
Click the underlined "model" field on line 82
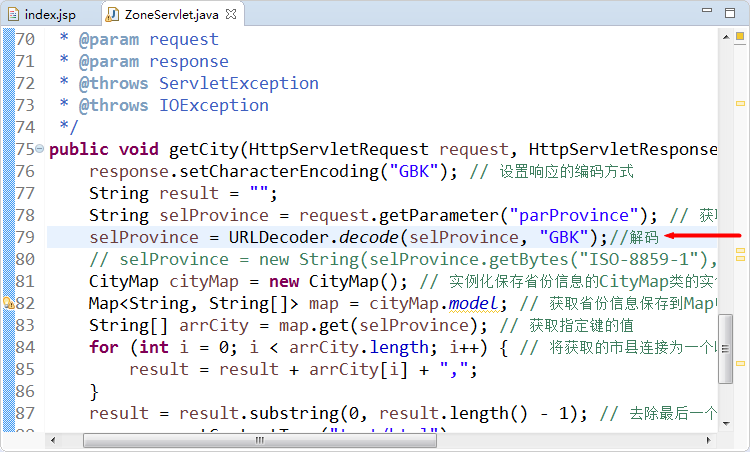474,303
